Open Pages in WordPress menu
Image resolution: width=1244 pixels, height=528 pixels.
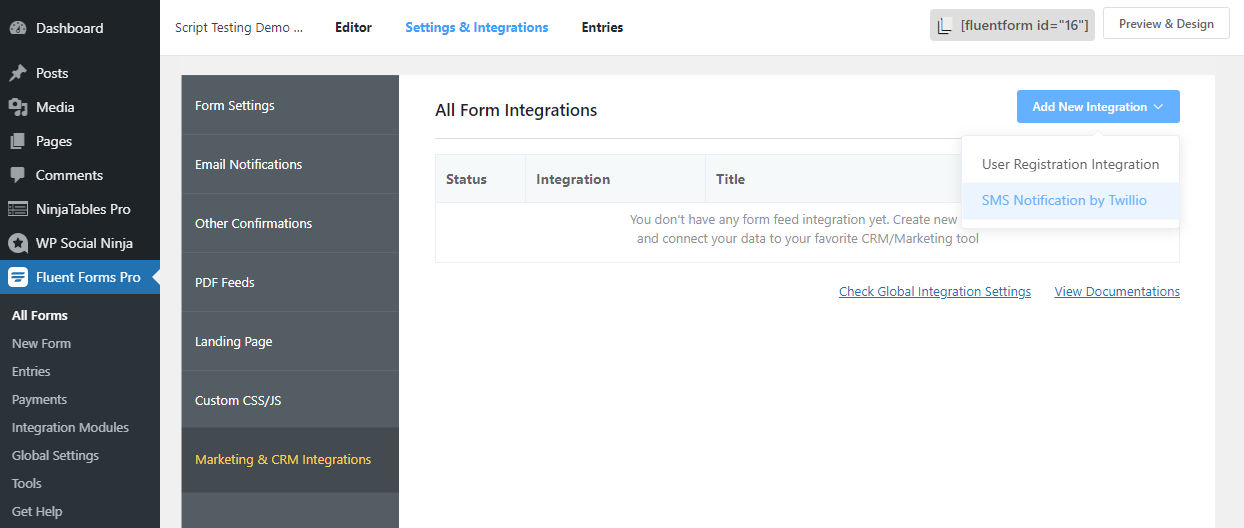click(80, 141)
